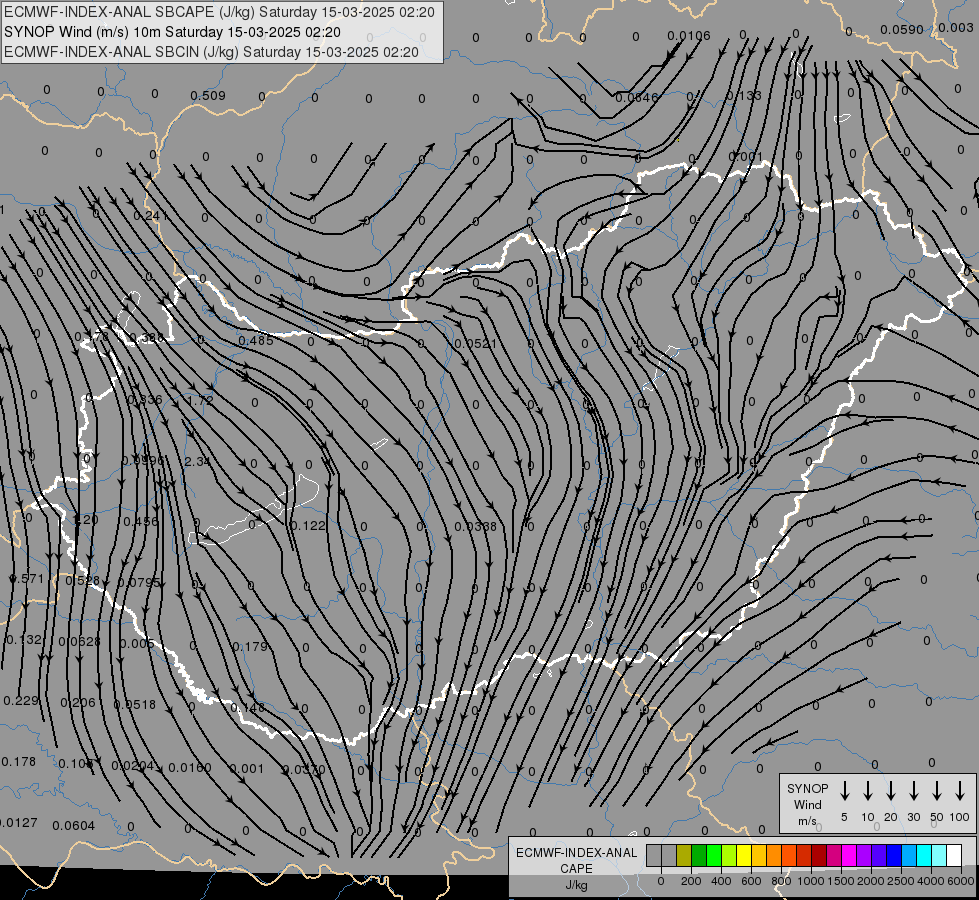Click the 'SYNOP Wind m/s' legend label
This screenshot has height=900, width=979.
[x=807, y=804]
